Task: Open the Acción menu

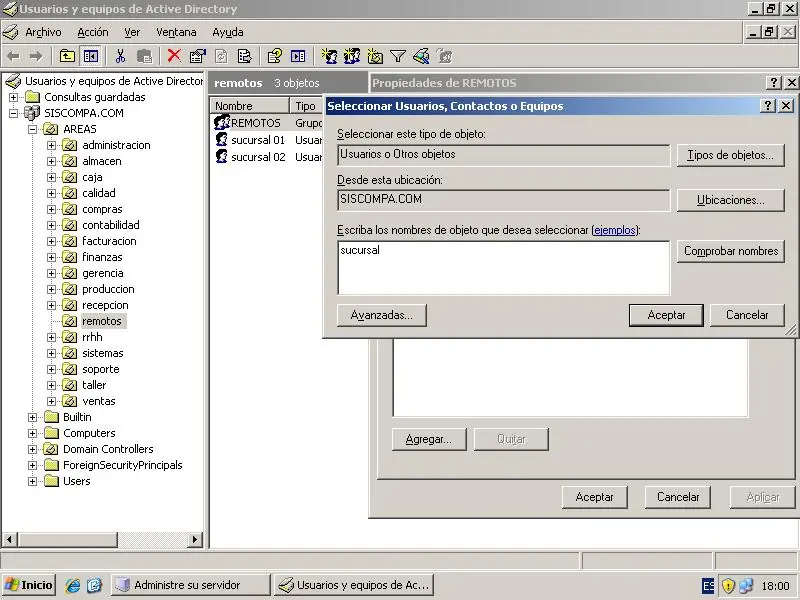Action: [93, 32]
